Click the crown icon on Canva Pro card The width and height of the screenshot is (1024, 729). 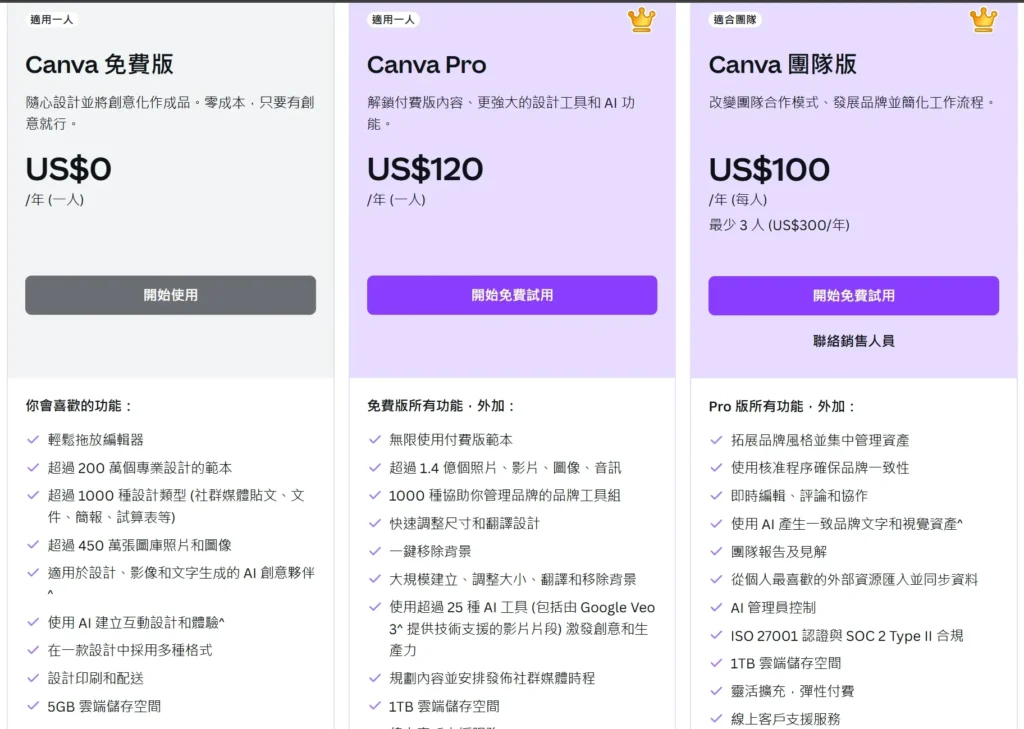coord(641,19)
